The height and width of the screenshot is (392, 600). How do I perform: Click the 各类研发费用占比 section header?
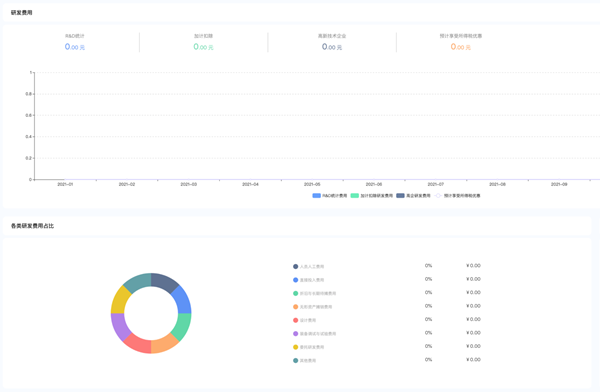pos(32,226)
